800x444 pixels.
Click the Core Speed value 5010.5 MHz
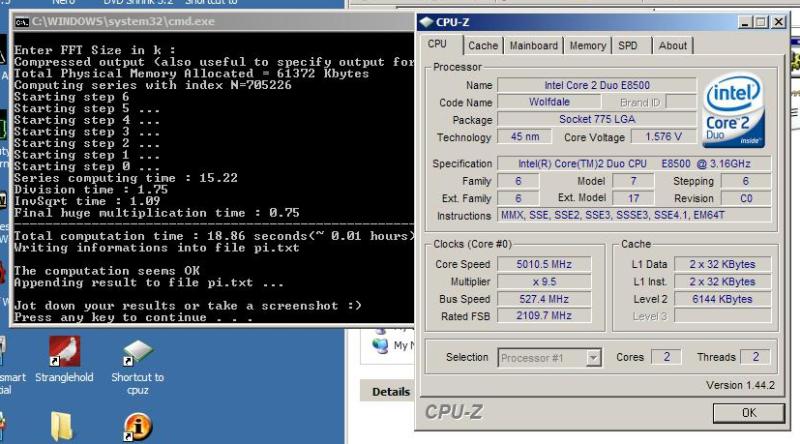(544, 264)
